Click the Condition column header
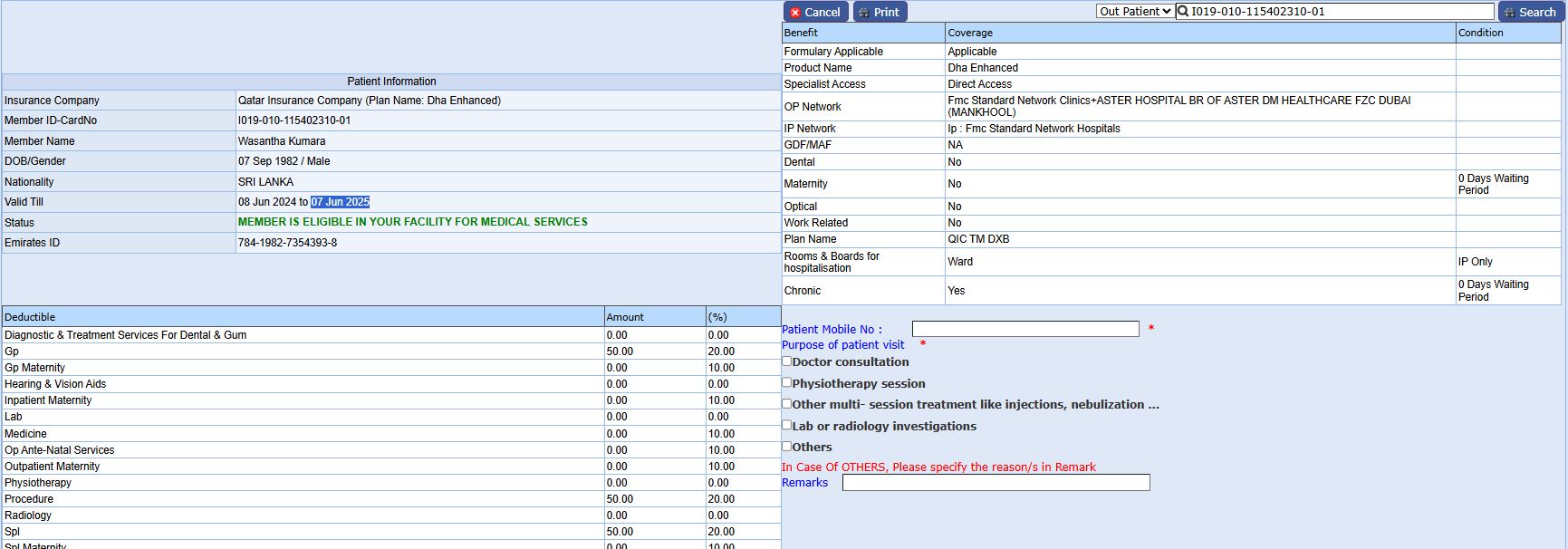1568x549 pixels. tap(1480, 33)
